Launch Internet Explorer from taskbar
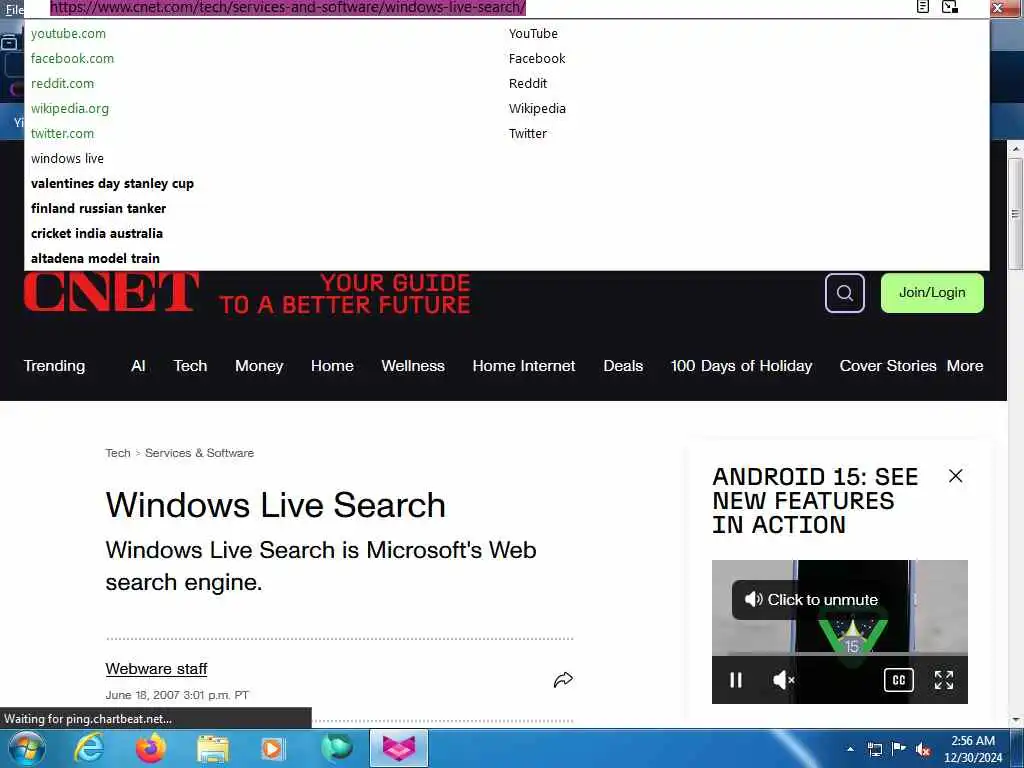 coord(89,748)
